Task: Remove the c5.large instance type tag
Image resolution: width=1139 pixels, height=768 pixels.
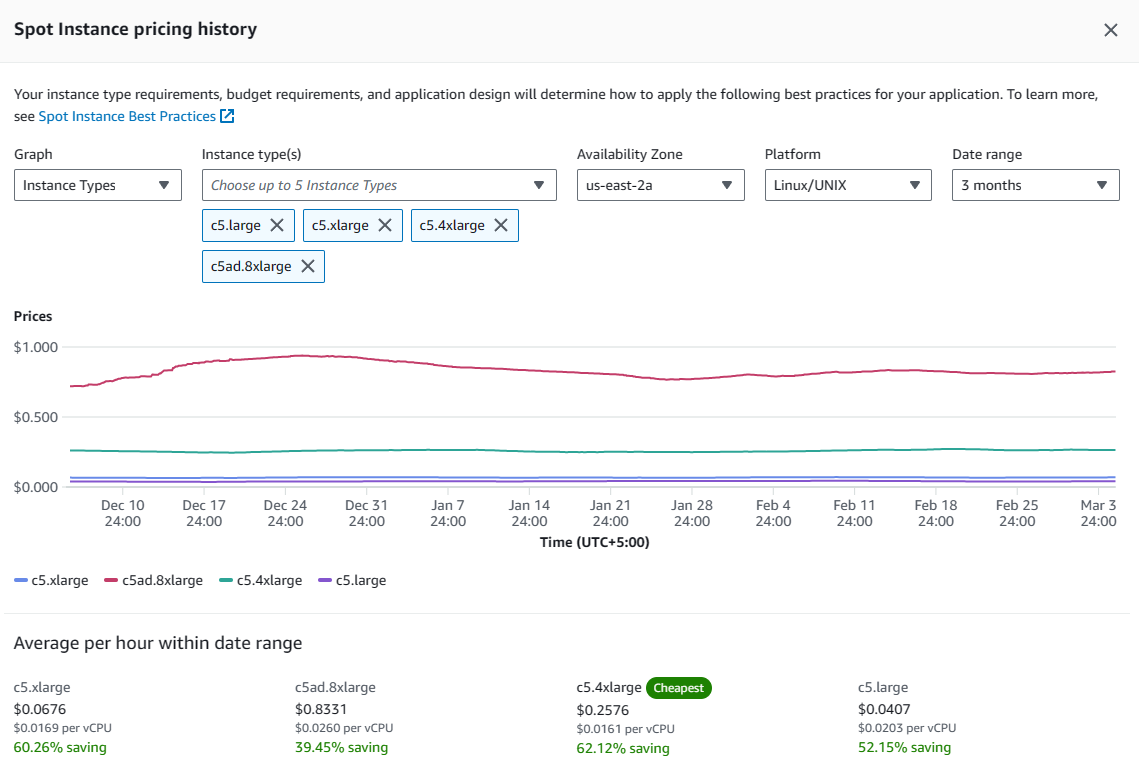Action: 277,226
